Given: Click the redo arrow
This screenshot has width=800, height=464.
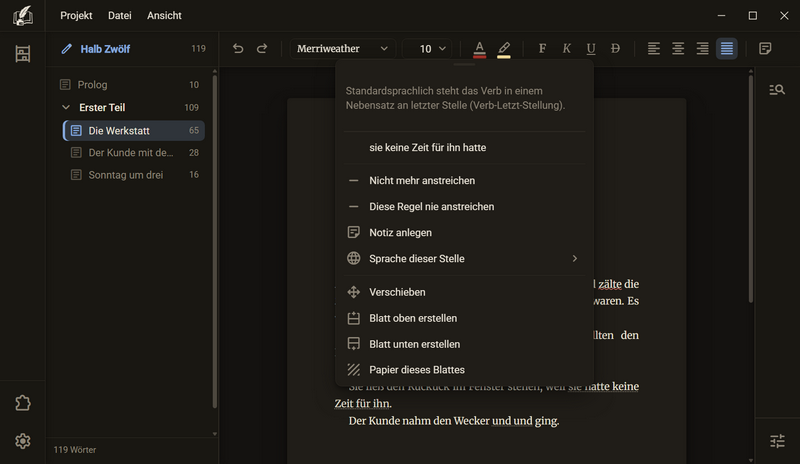Looking at the screenshot, I should (x=262, y=48).
